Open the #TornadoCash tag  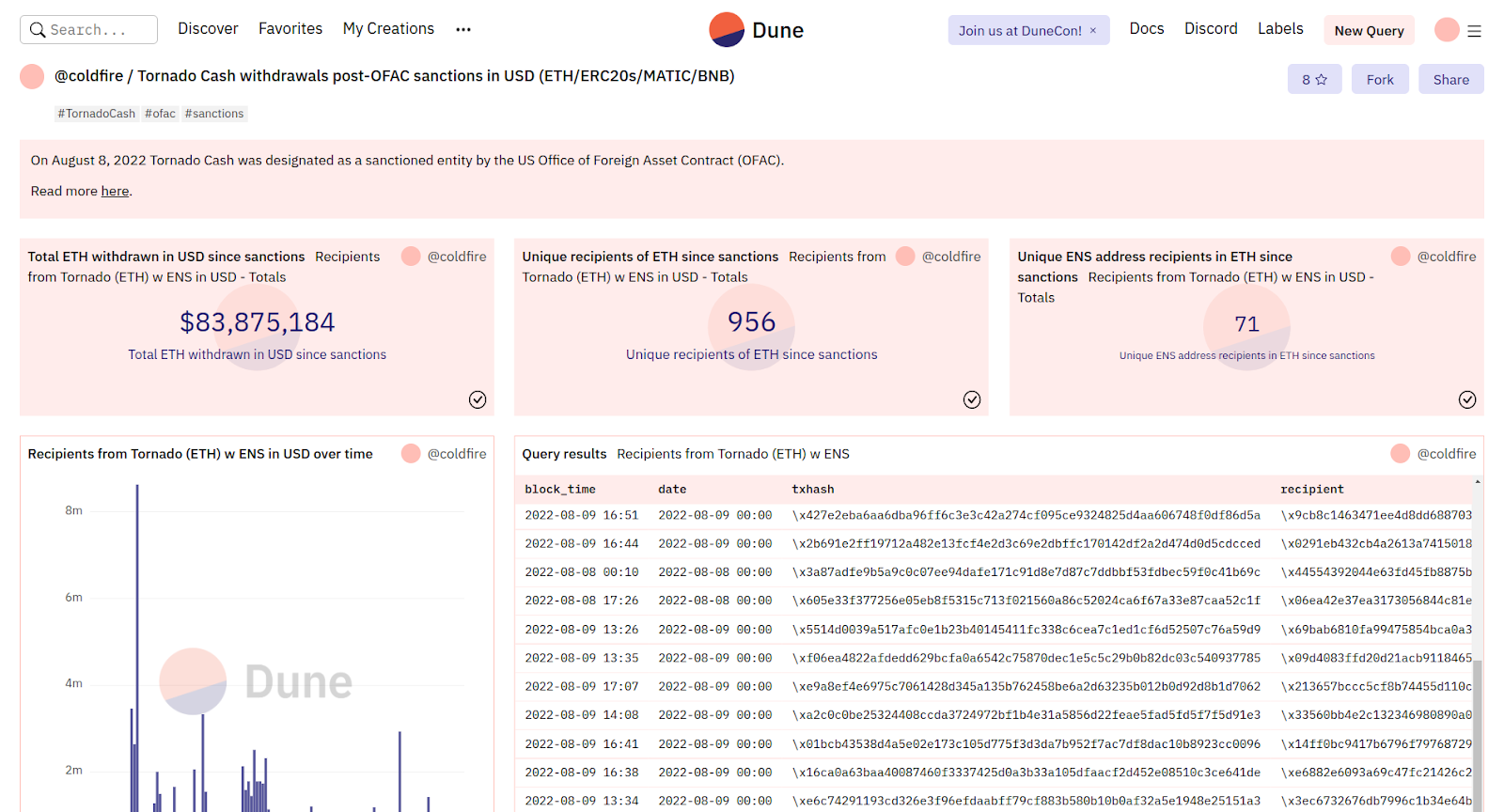[96, 114]
